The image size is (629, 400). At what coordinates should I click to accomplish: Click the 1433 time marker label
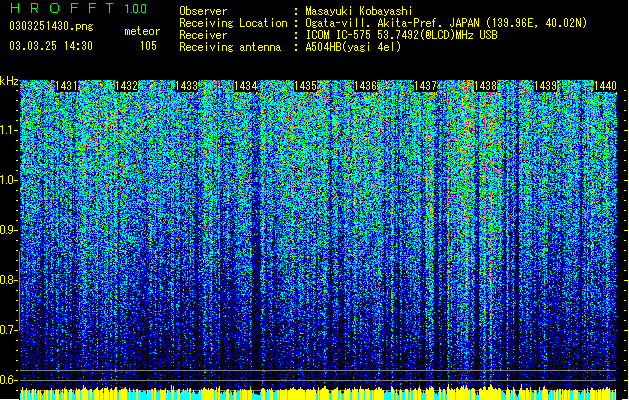pos(187,86)
